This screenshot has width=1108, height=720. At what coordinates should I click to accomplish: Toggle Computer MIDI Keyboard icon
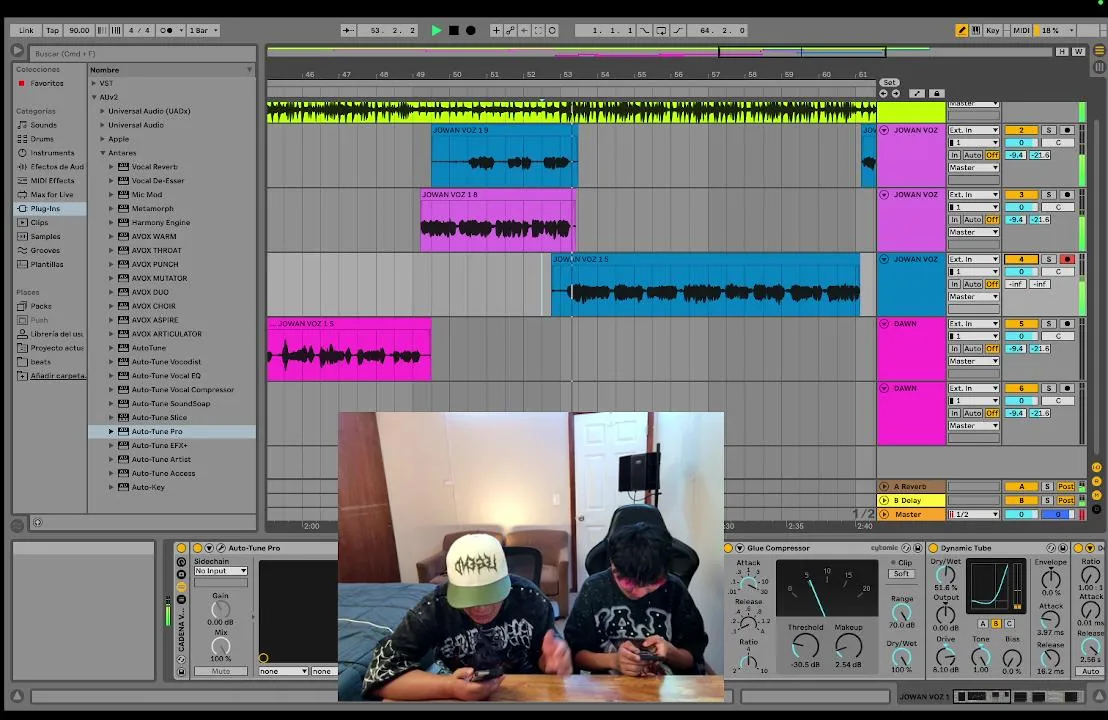click(976, 30)
